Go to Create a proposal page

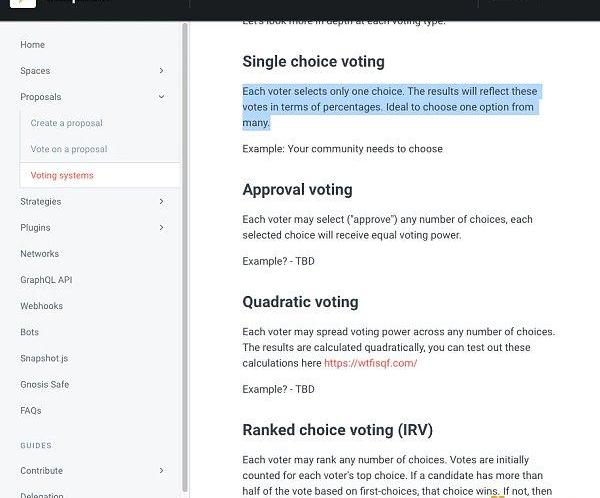point(66,123)
